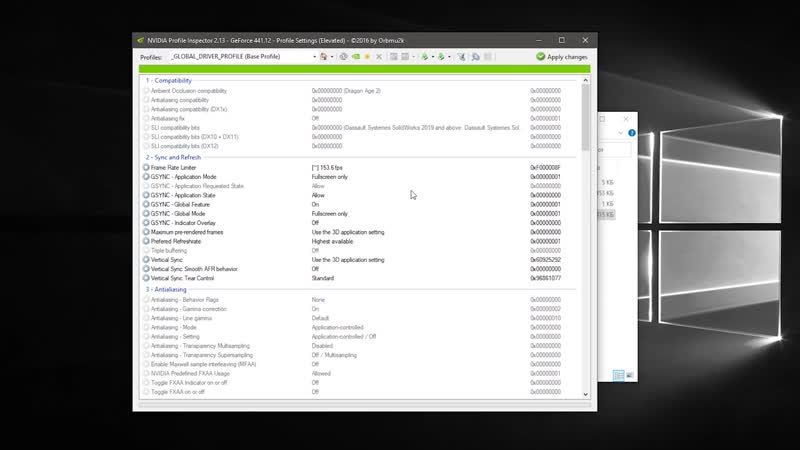Click the '153.6 fps' value cell

click(x=327, y=167)
